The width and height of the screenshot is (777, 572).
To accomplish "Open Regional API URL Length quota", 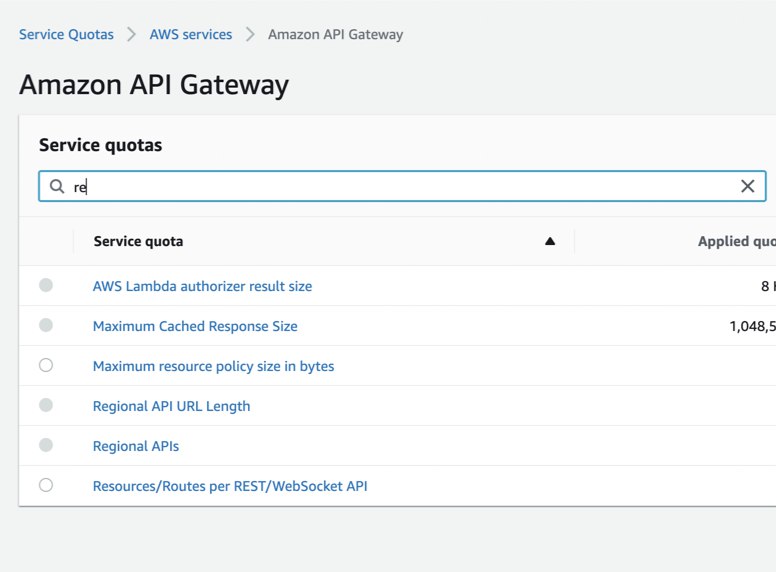I will [x=171, y=406].
